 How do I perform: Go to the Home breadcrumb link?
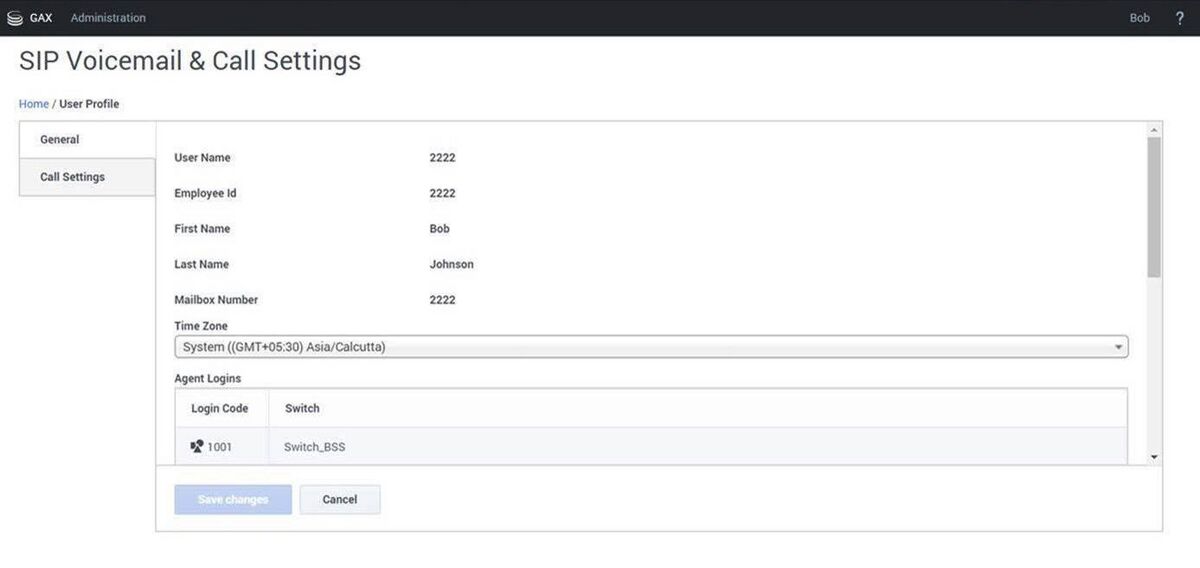pyautogui.click(x=33, y=104)
